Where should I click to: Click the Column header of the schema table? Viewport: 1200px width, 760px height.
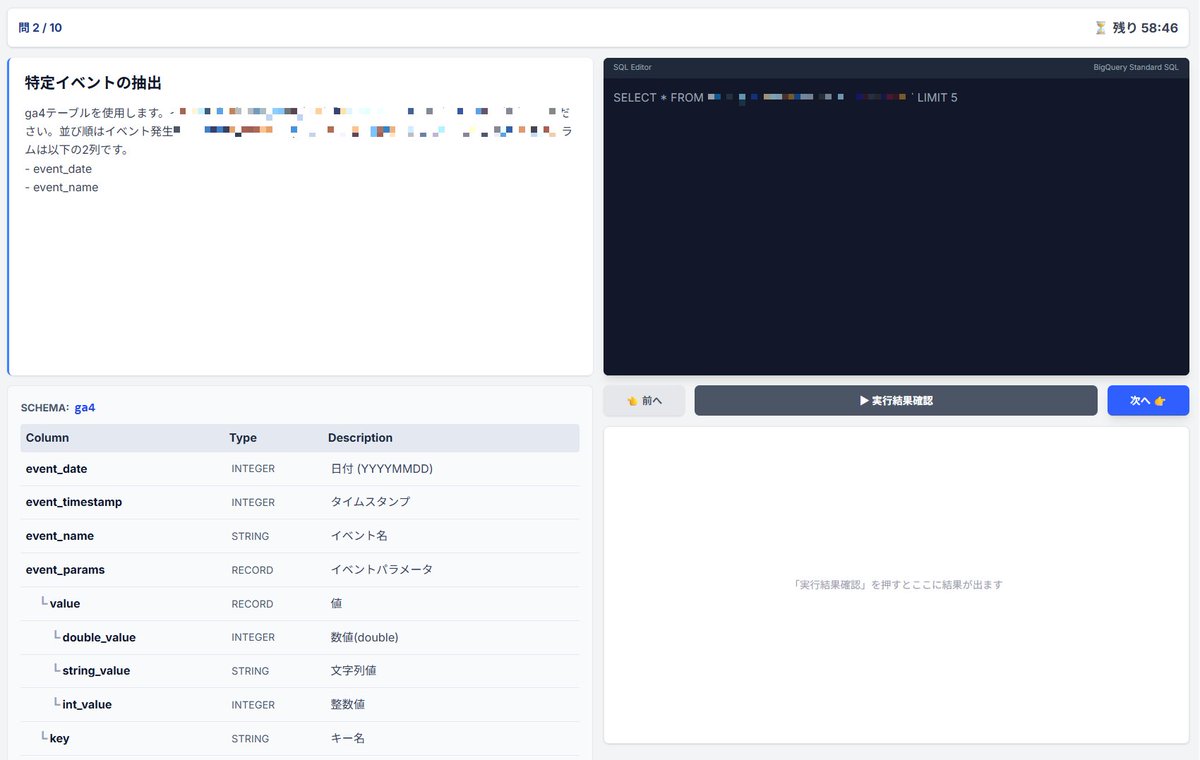[x=48, y=437]
